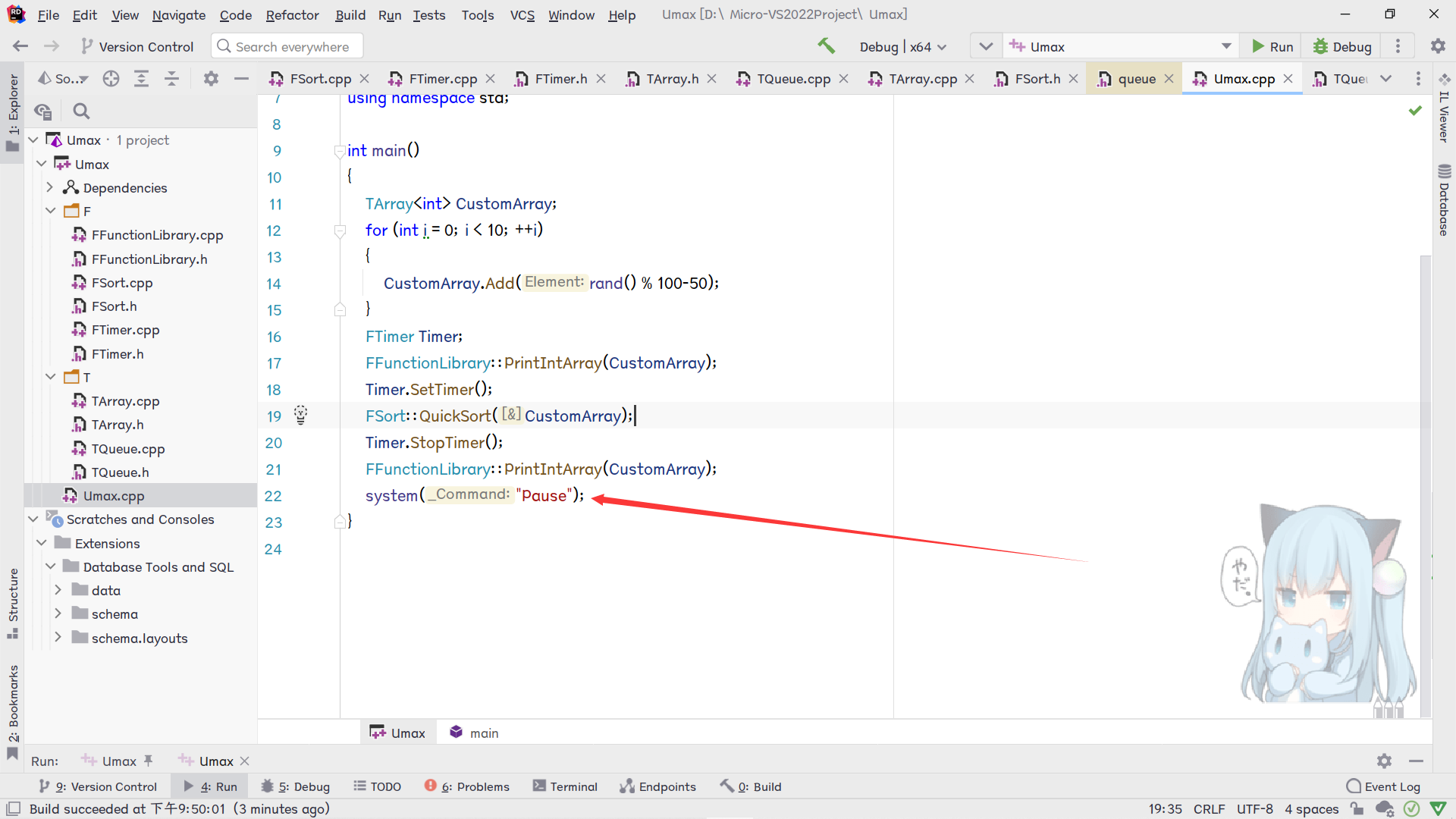Open IDE settings gear at top right

click(x=1438, y=46)
